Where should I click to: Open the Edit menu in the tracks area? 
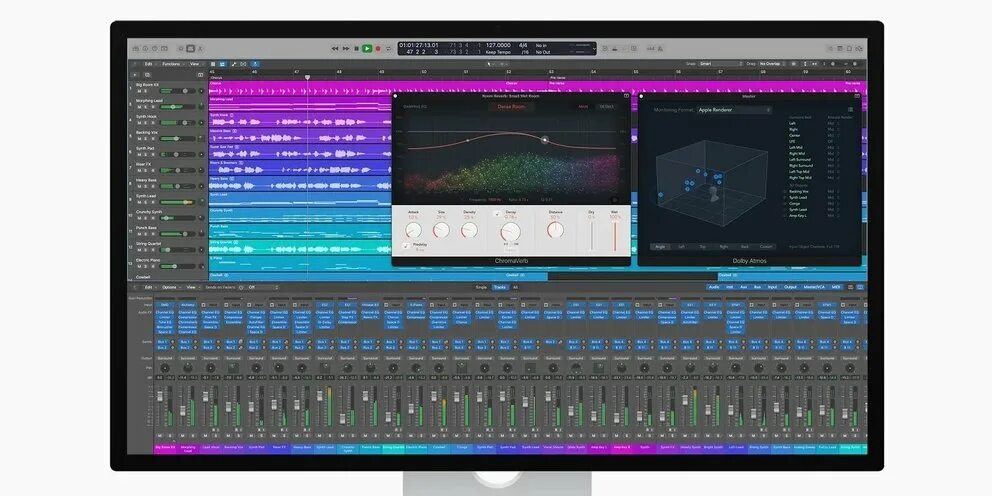point(149,64)
